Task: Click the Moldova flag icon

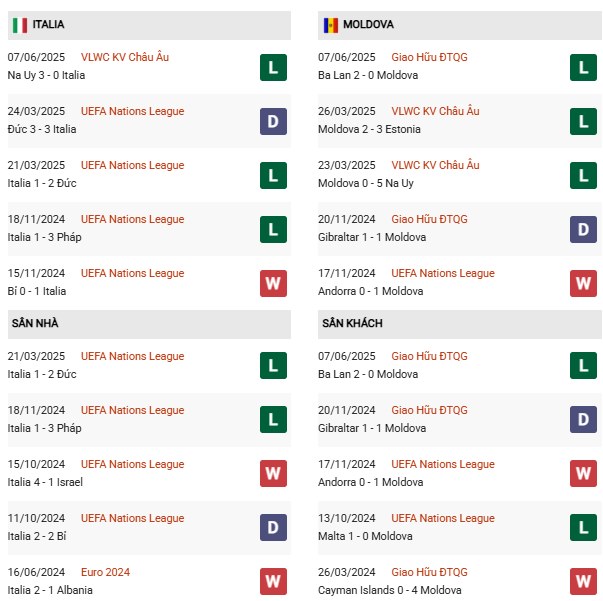Action: (330, 24)
